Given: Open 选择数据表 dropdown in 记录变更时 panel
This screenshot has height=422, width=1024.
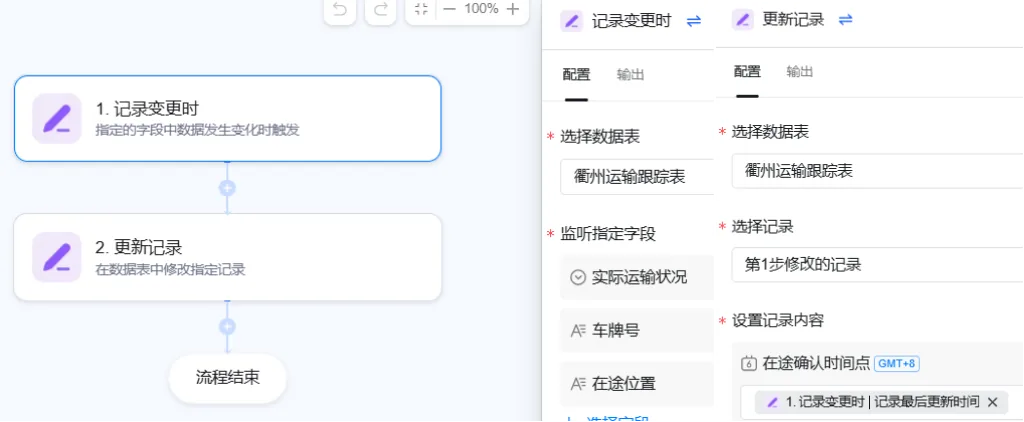Looking at the screenshot, I should (637, 176).
